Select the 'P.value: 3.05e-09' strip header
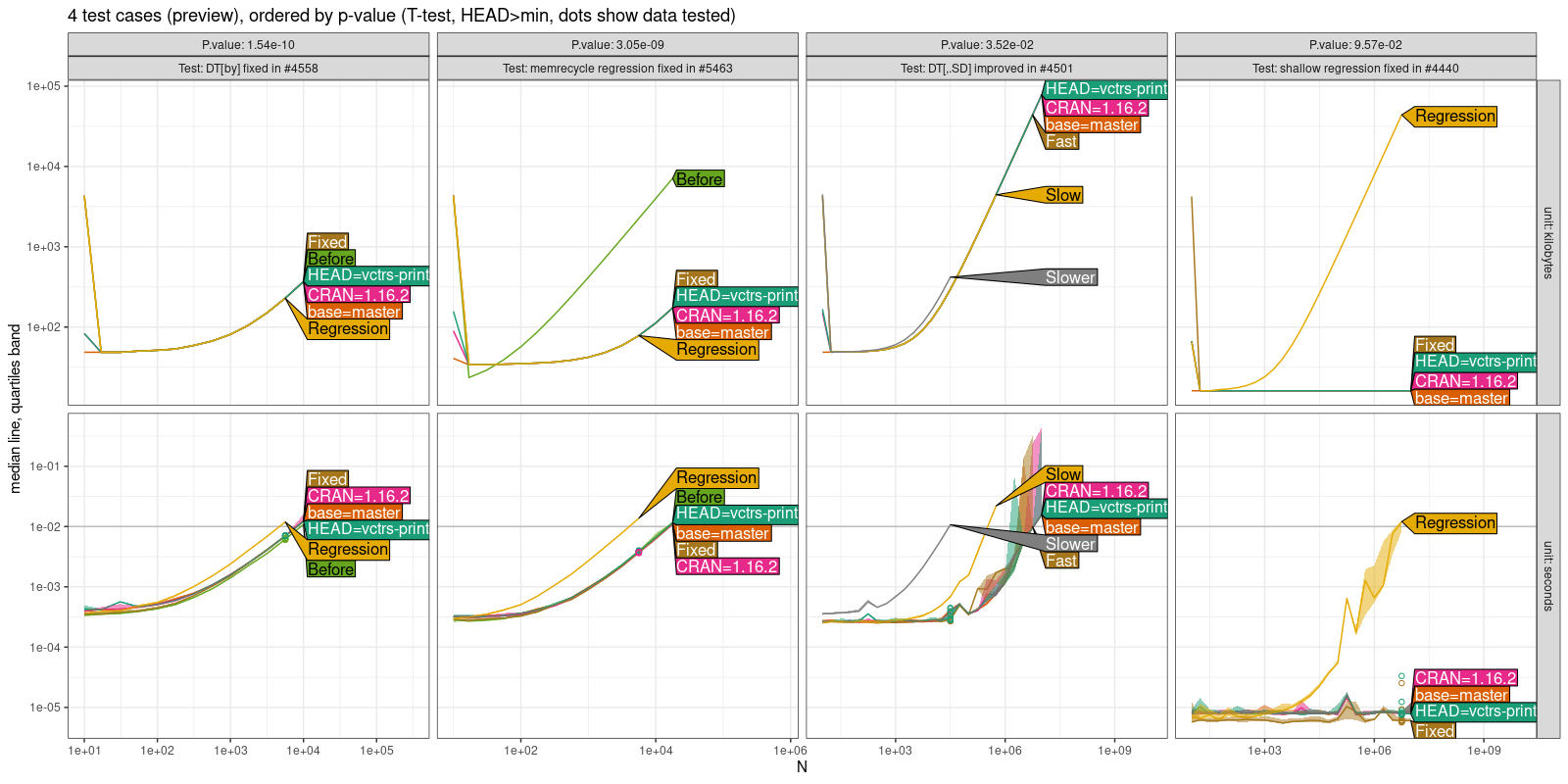1568x784 pixels. click(x=617, y=45)
